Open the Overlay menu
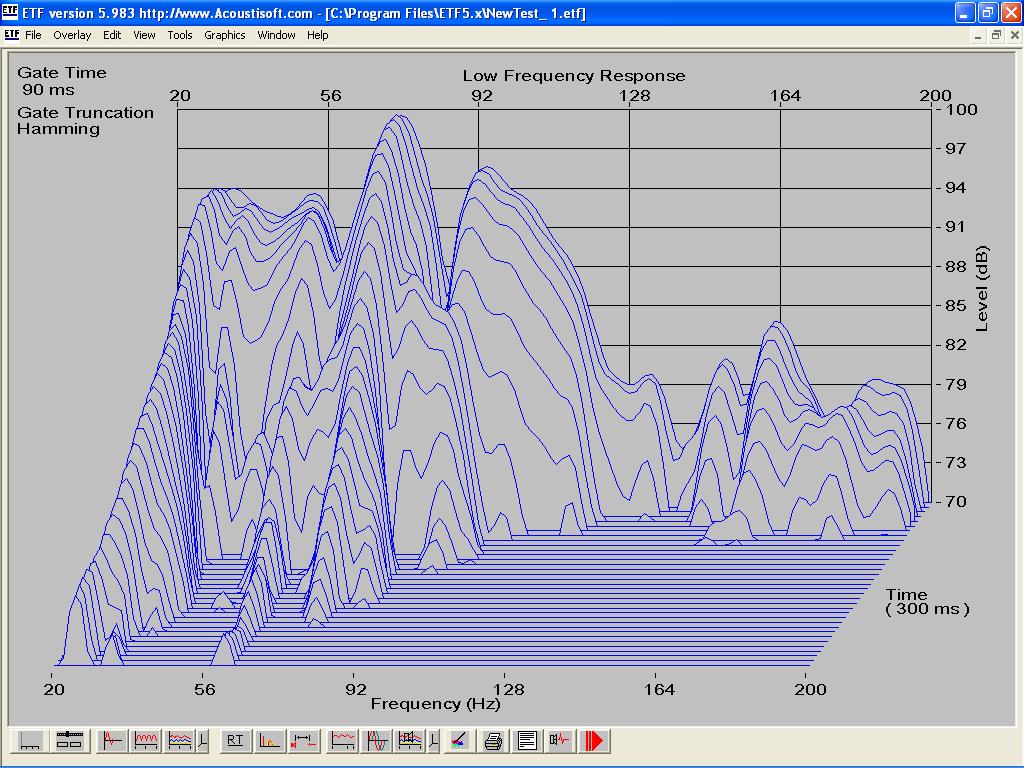This screenshot has width=1024, height=768. pos(72,35)
